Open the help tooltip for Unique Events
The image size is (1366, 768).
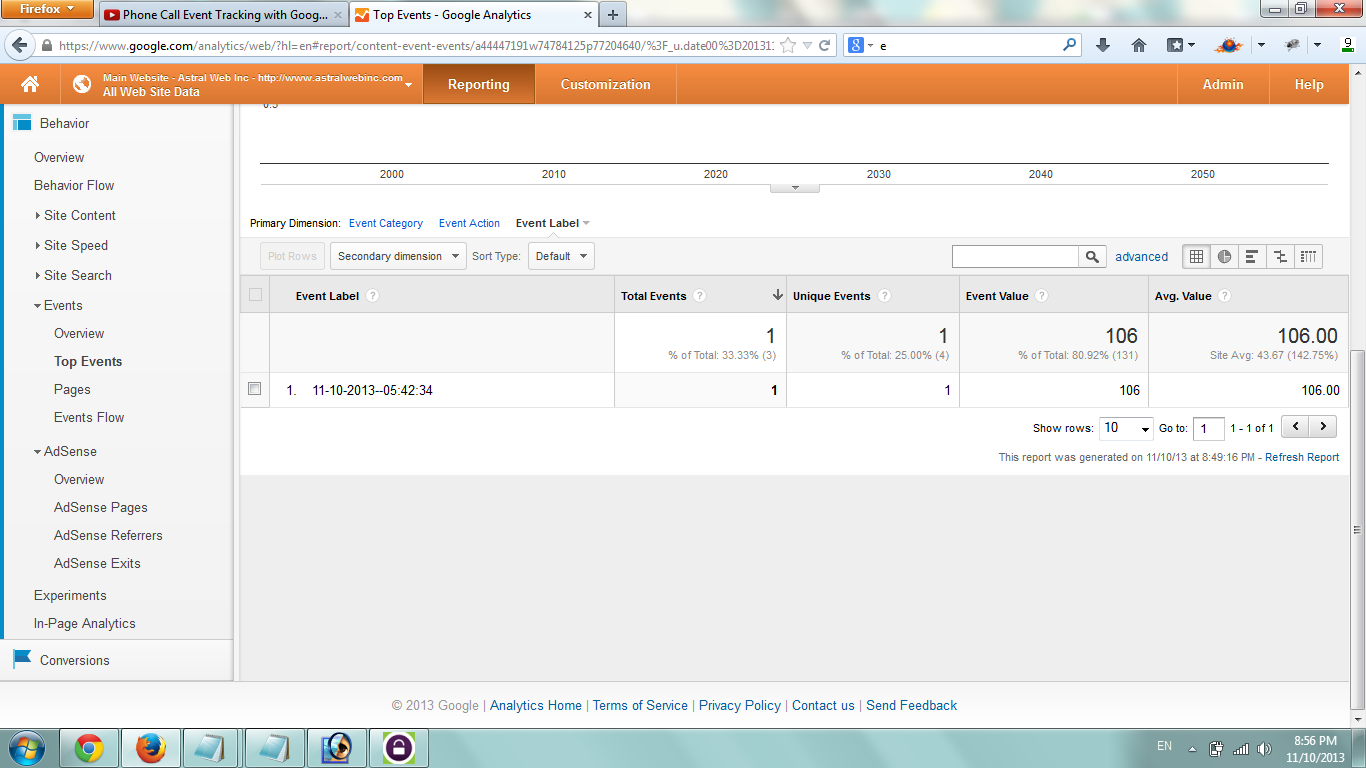(x=884, y=296)
